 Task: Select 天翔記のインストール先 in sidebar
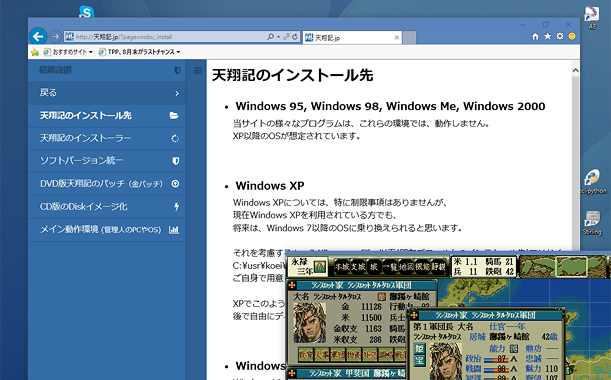coord(107,116)
